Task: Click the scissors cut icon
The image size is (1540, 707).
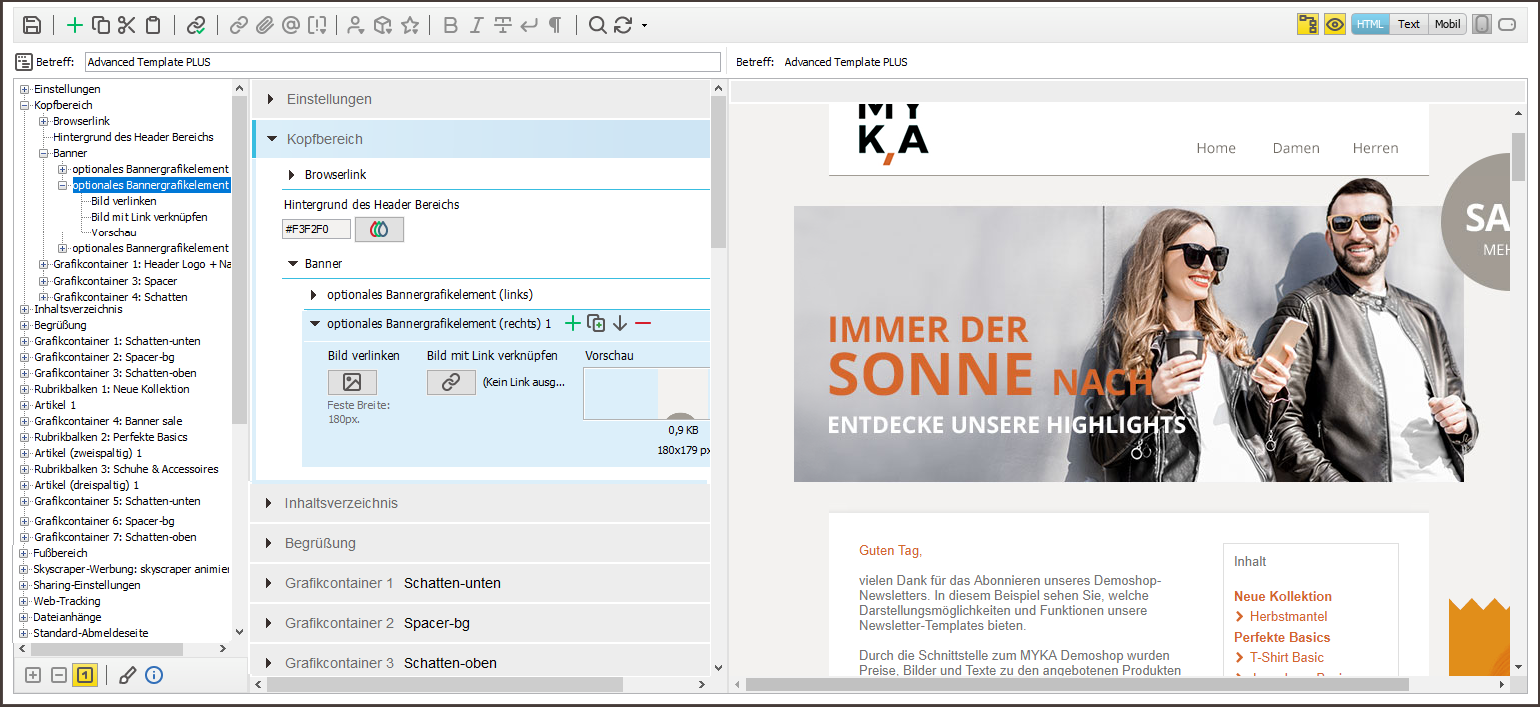Action: point(126,25)
